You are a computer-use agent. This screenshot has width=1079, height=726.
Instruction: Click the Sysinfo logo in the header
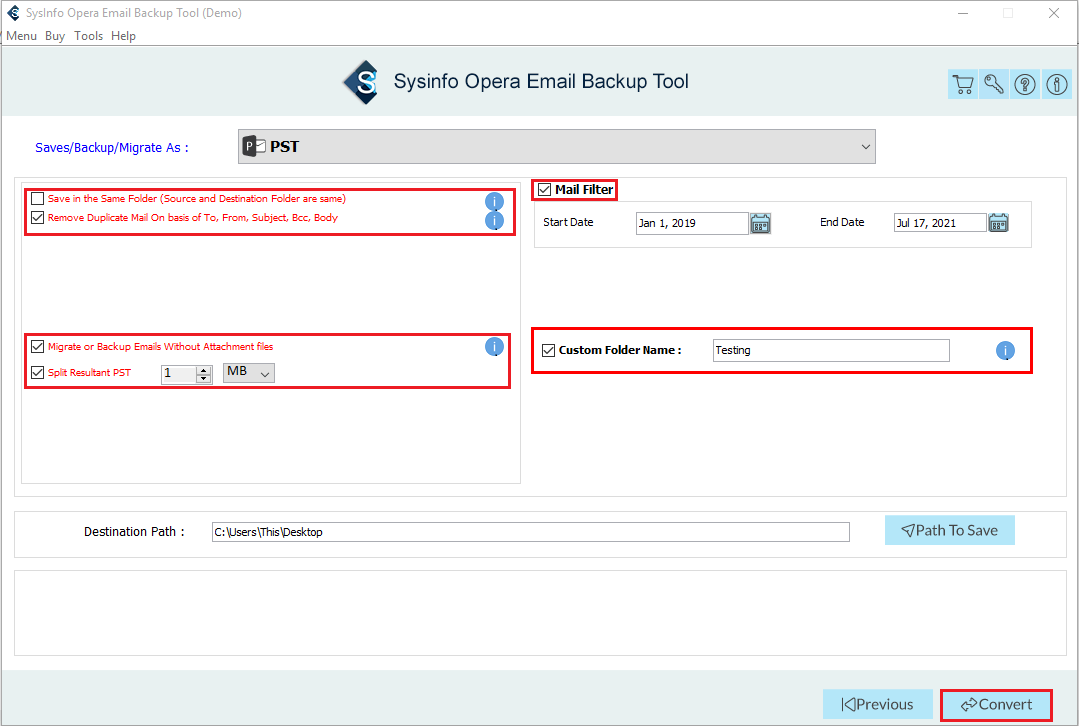(x=363, y=83)
